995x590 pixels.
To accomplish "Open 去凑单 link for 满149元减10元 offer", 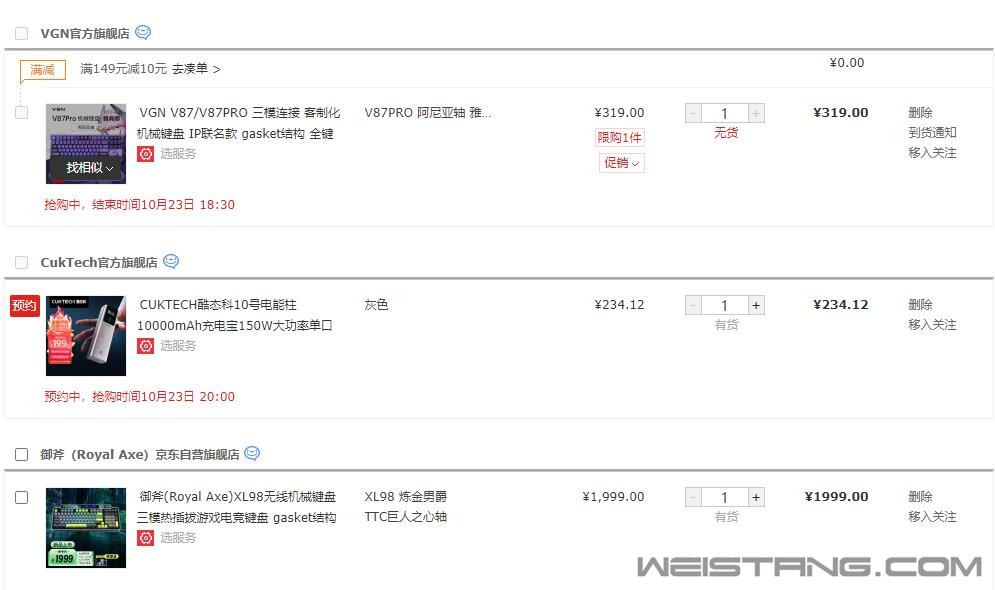I will pos(196,69).
